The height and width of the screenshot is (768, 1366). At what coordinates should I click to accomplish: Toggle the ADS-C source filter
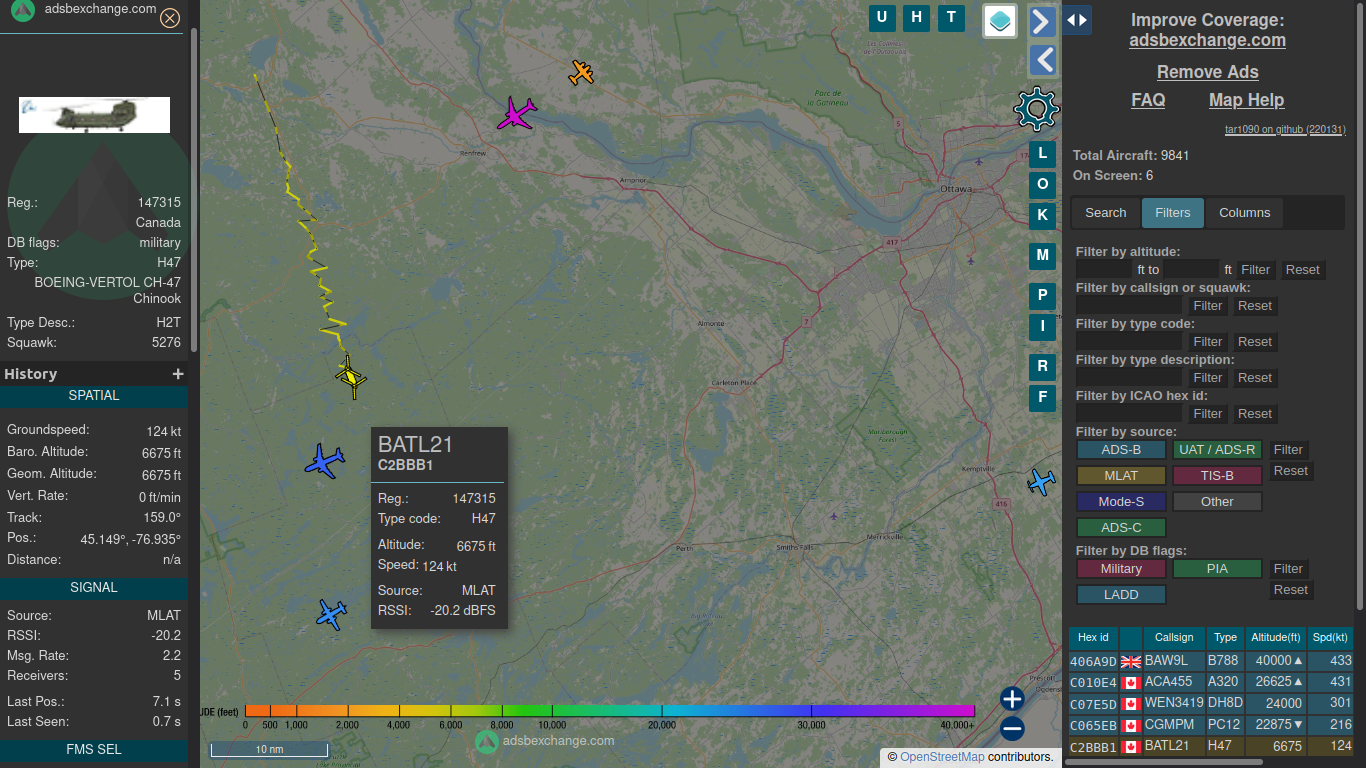tap(1121, 528)
